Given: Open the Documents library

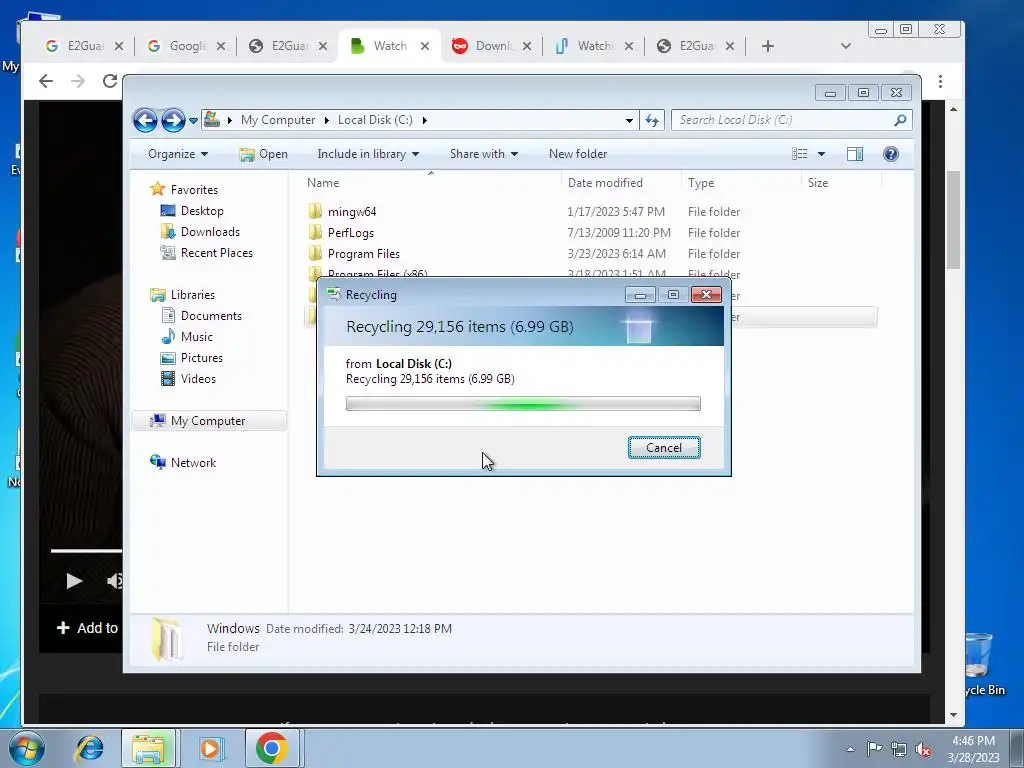Looking at the screenshot, I should 211,315.
